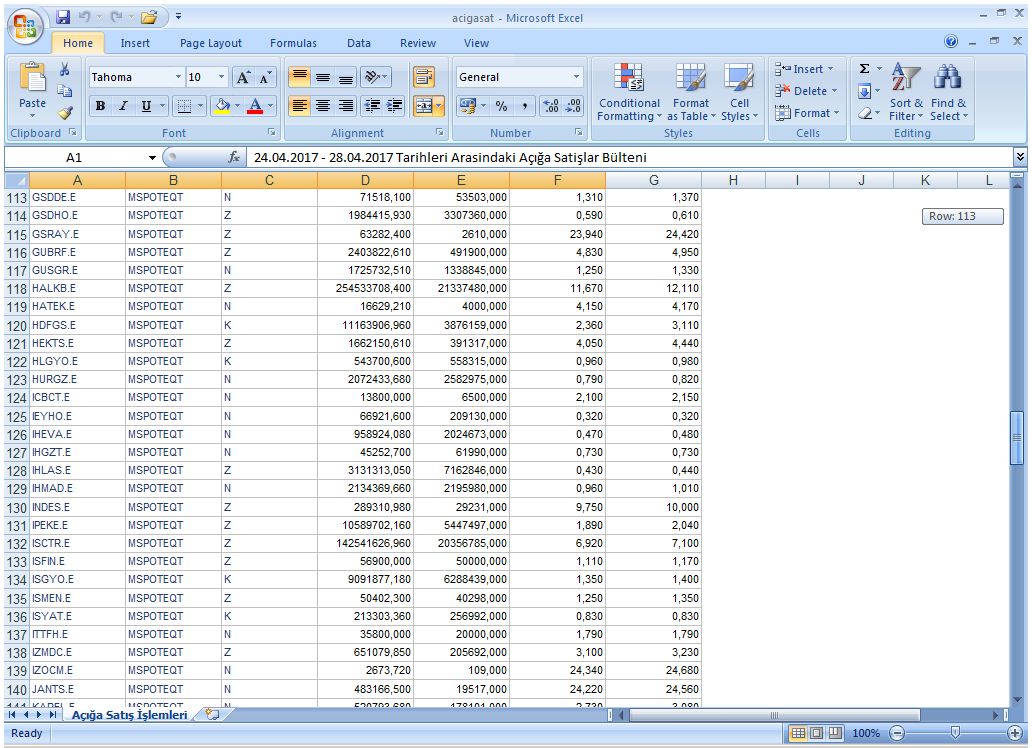Screen dimensions: 1032x748
Task: Apply Accounting Number Format
Action: (x=467, y=106)
